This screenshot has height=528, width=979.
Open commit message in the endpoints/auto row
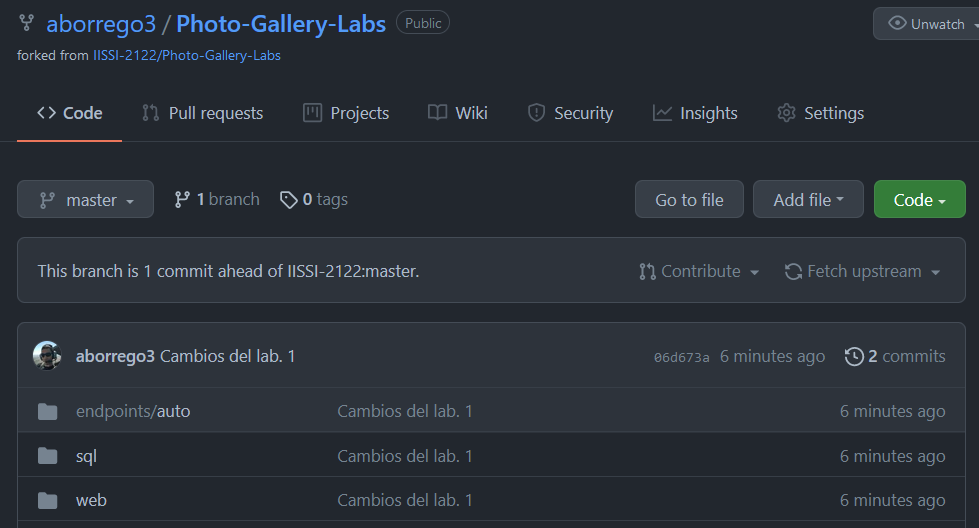click(x=405, y=411)
